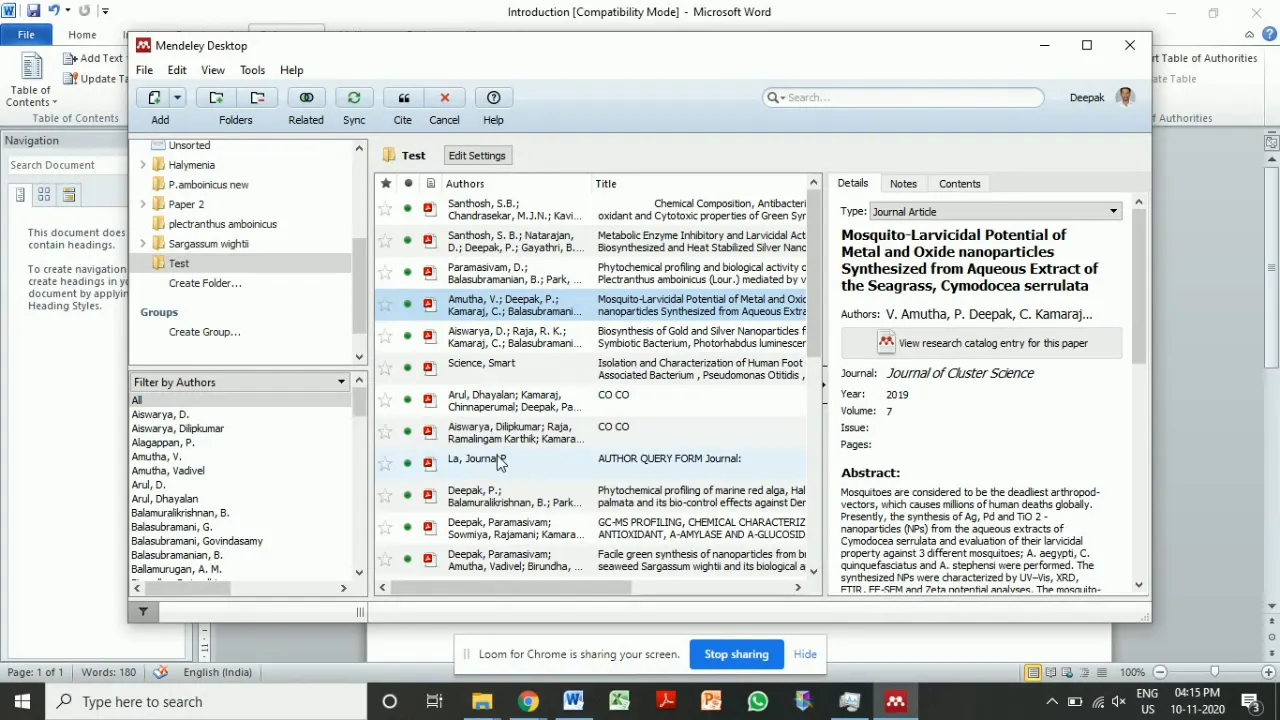Collapse the details panel splitter arrow
This screenshot has height=720, width=1280.
824,384
